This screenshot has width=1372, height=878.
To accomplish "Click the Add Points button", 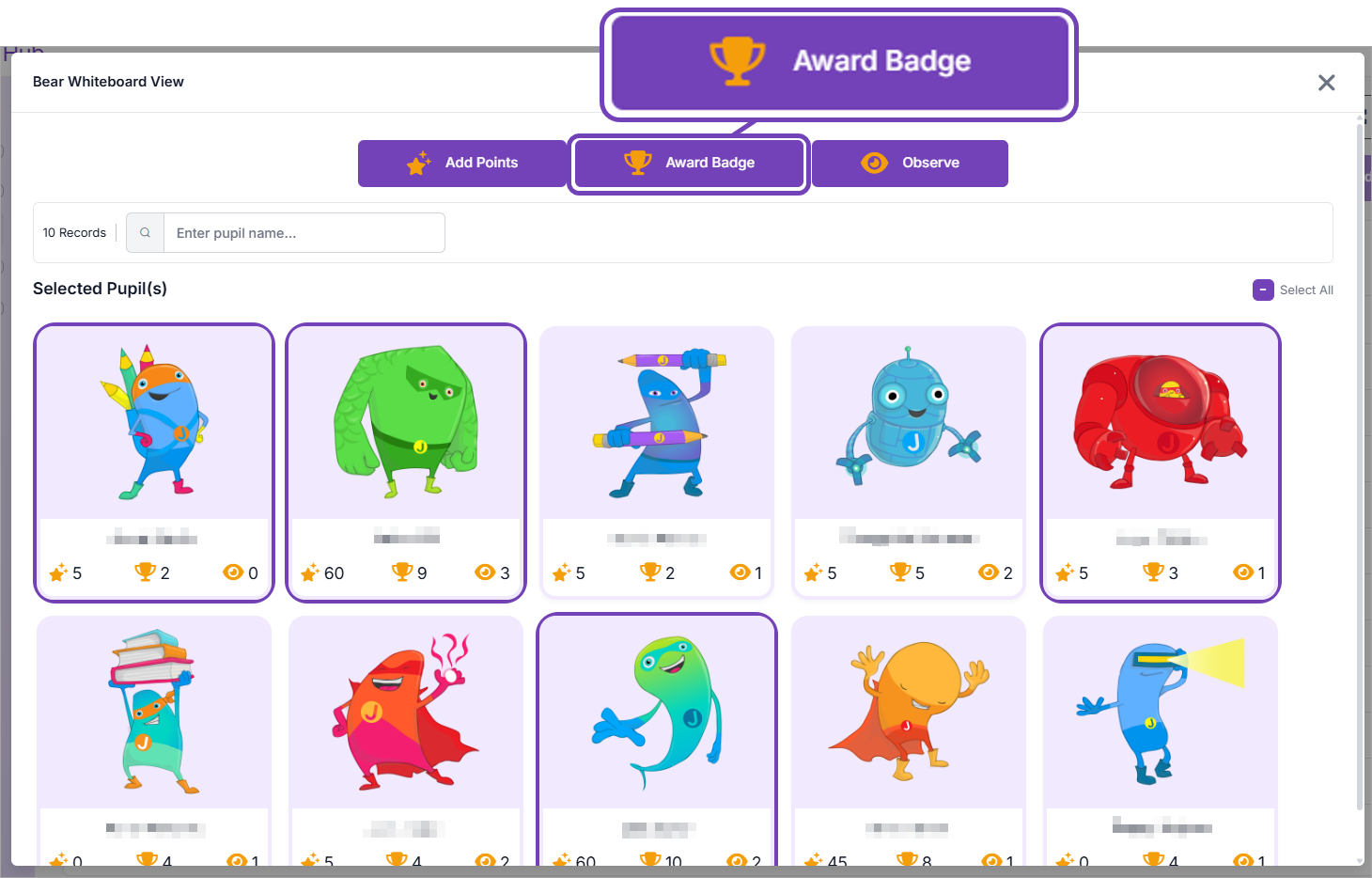I will tap(462, 164).
